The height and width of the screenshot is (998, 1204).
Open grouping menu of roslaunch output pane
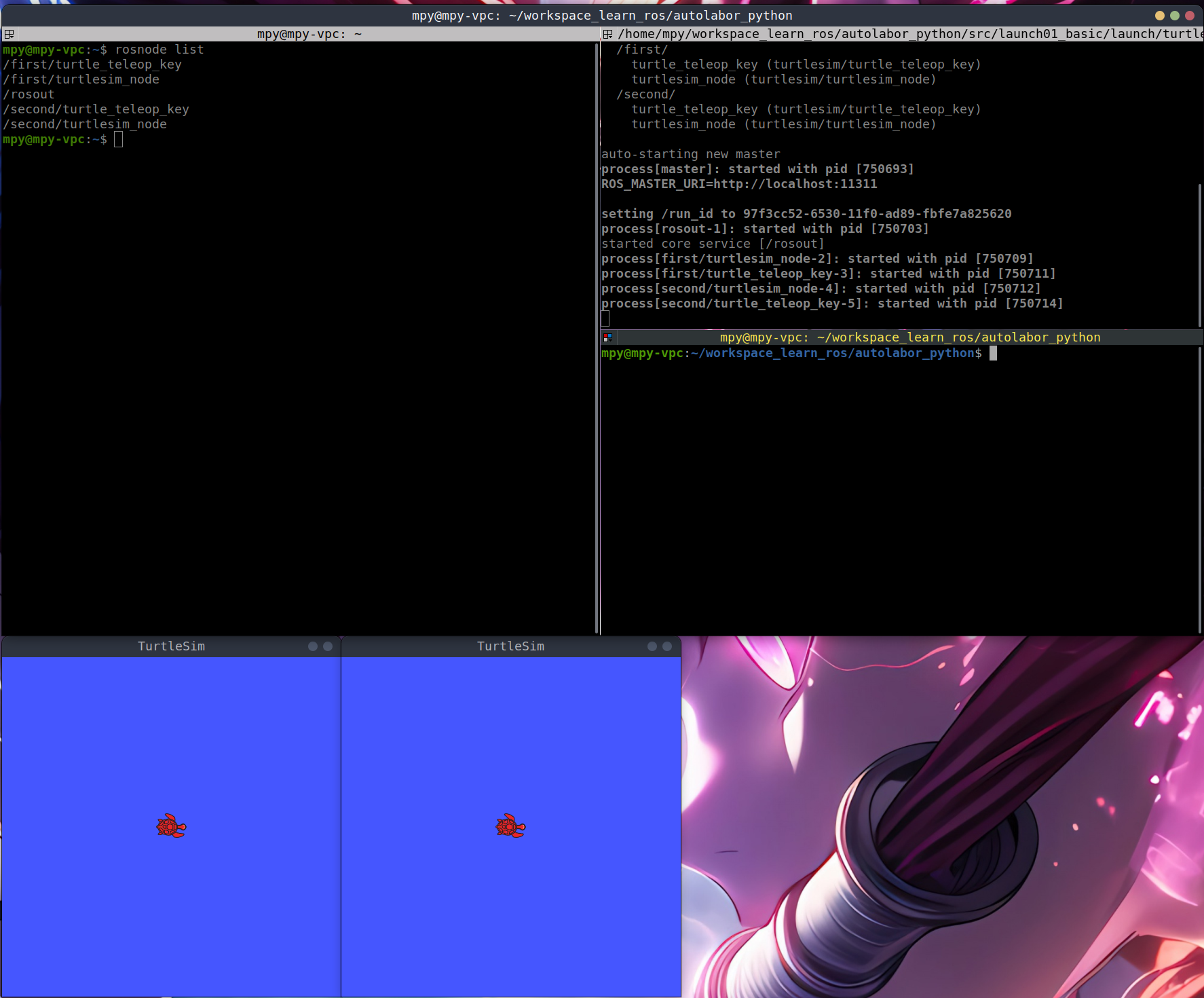tap(607, 34)
